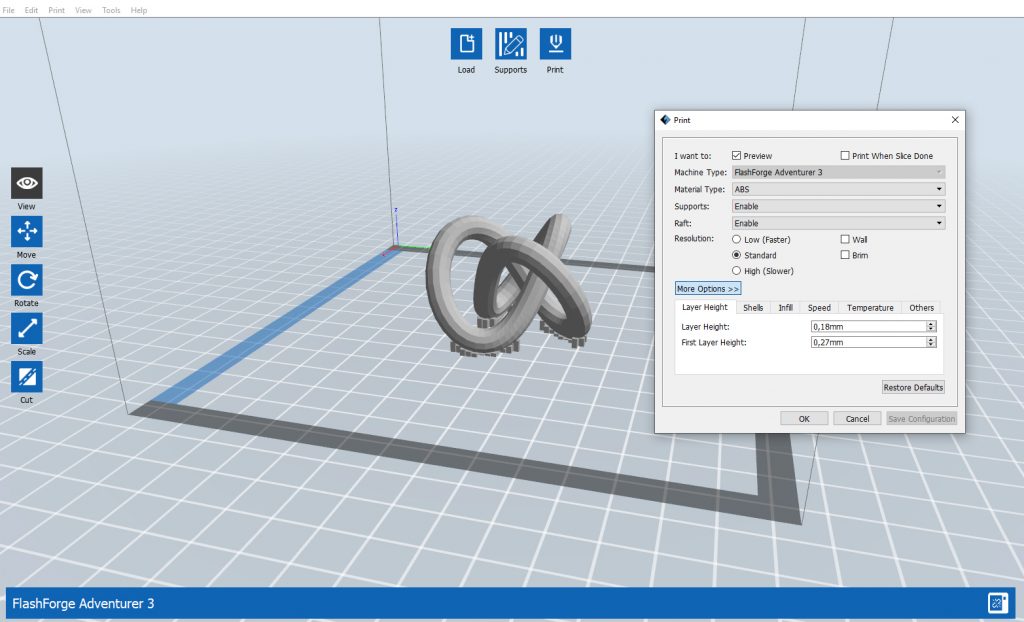This screenshot has height=622, width=1024.
Task: Open the Material Type dropdown
Action: point(940,189)
